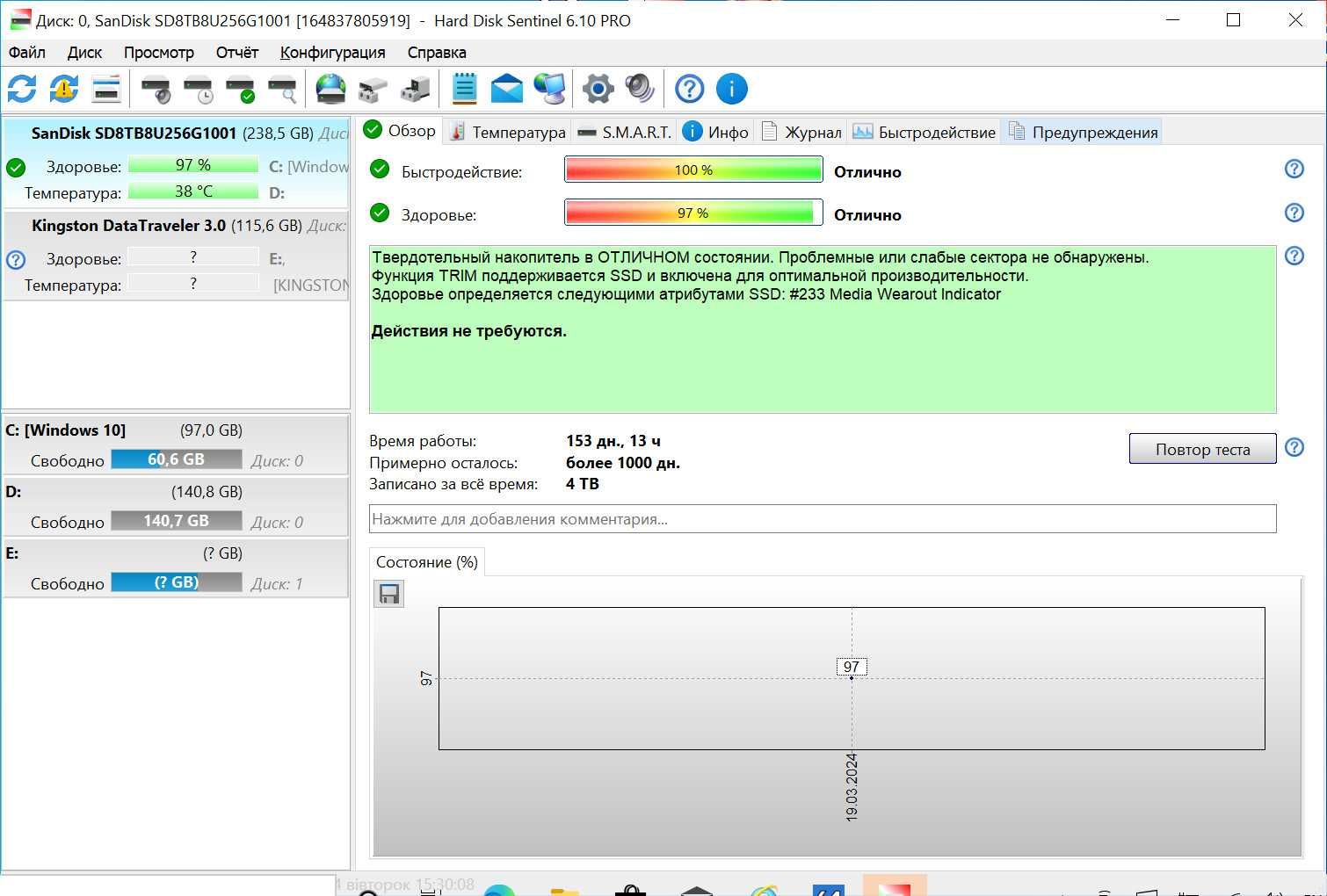Click the Здоровье 97 % gradient bar
1327x896 pixels.
pos(693,213)
